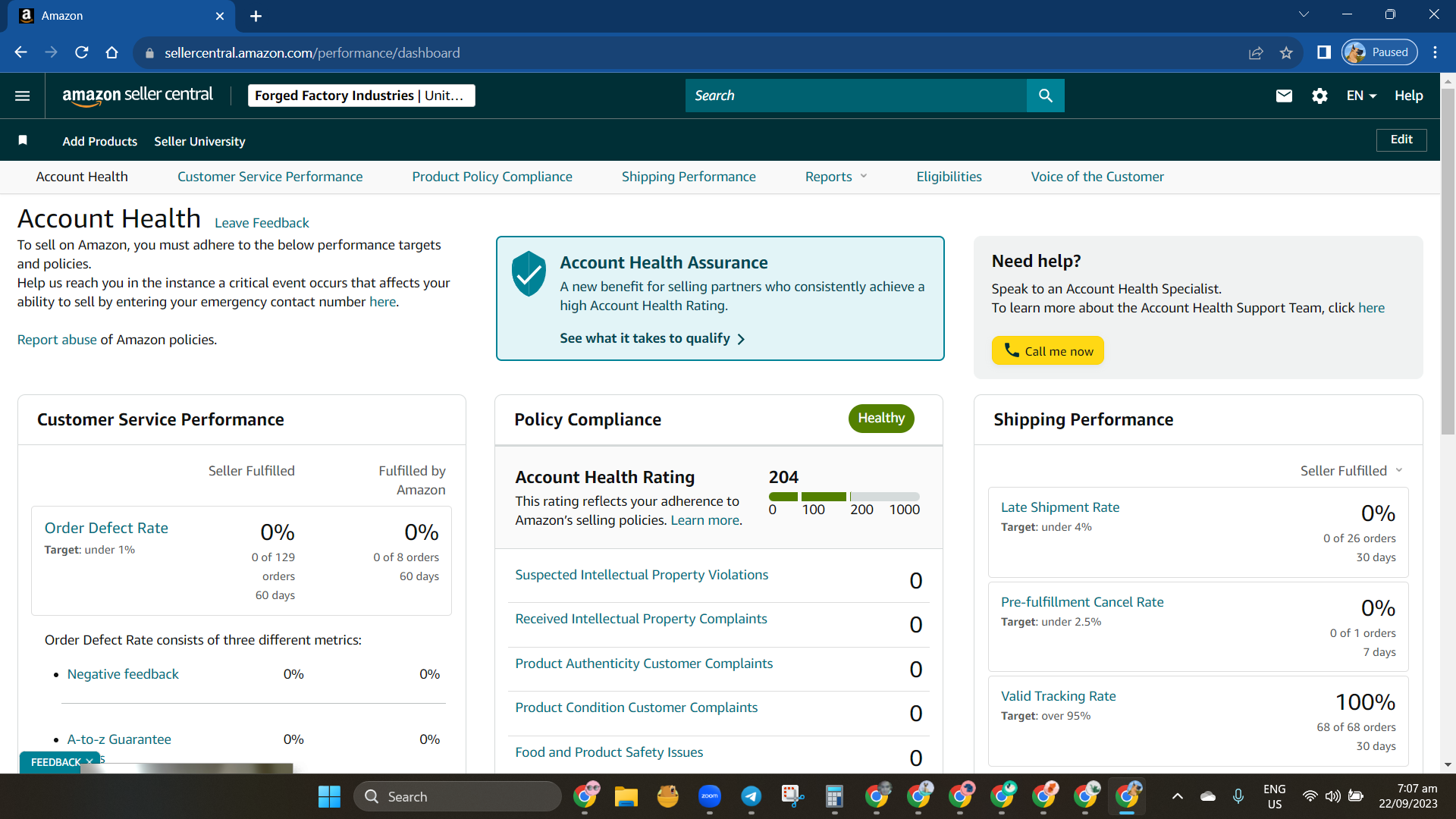Click the Order Defect Rate link
The height and width of the screenshot is (819, 1456).
pyautogui.click(x=106, y=528)
